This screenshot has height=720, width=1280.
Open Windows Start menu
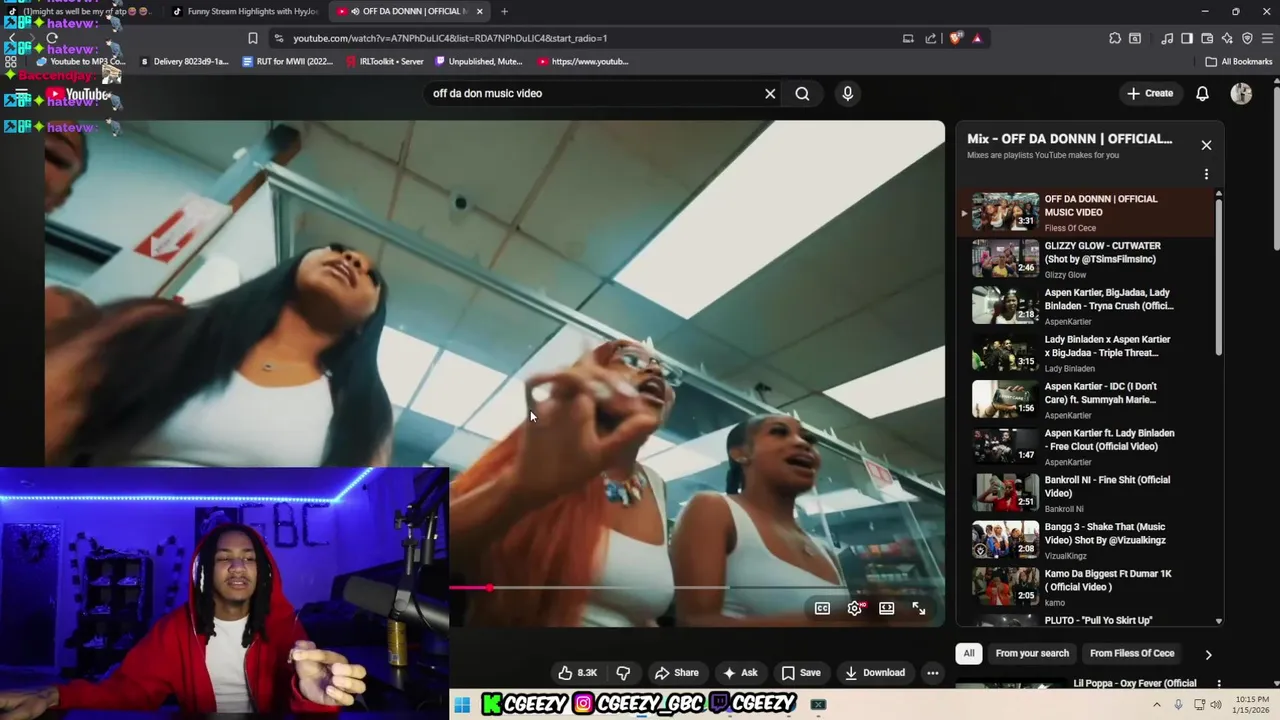pos(462,705)
